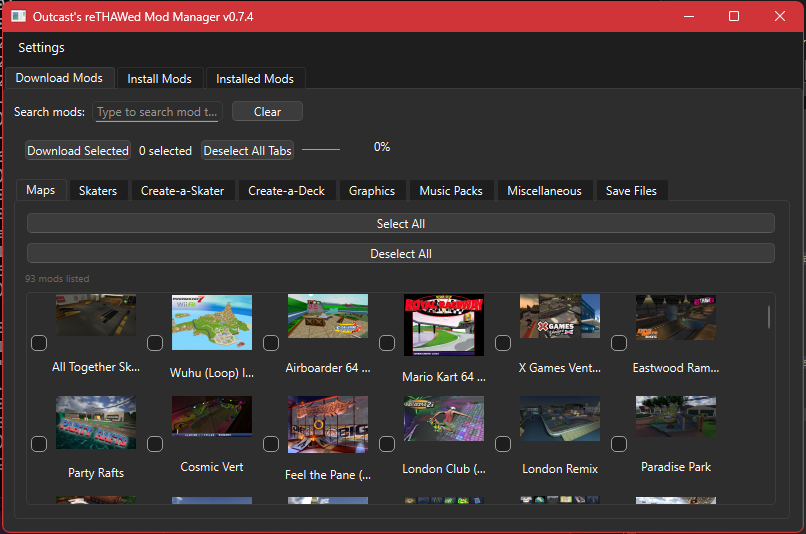Enable the Cosmic Vert mod checkbox

(x=155, y=443)
